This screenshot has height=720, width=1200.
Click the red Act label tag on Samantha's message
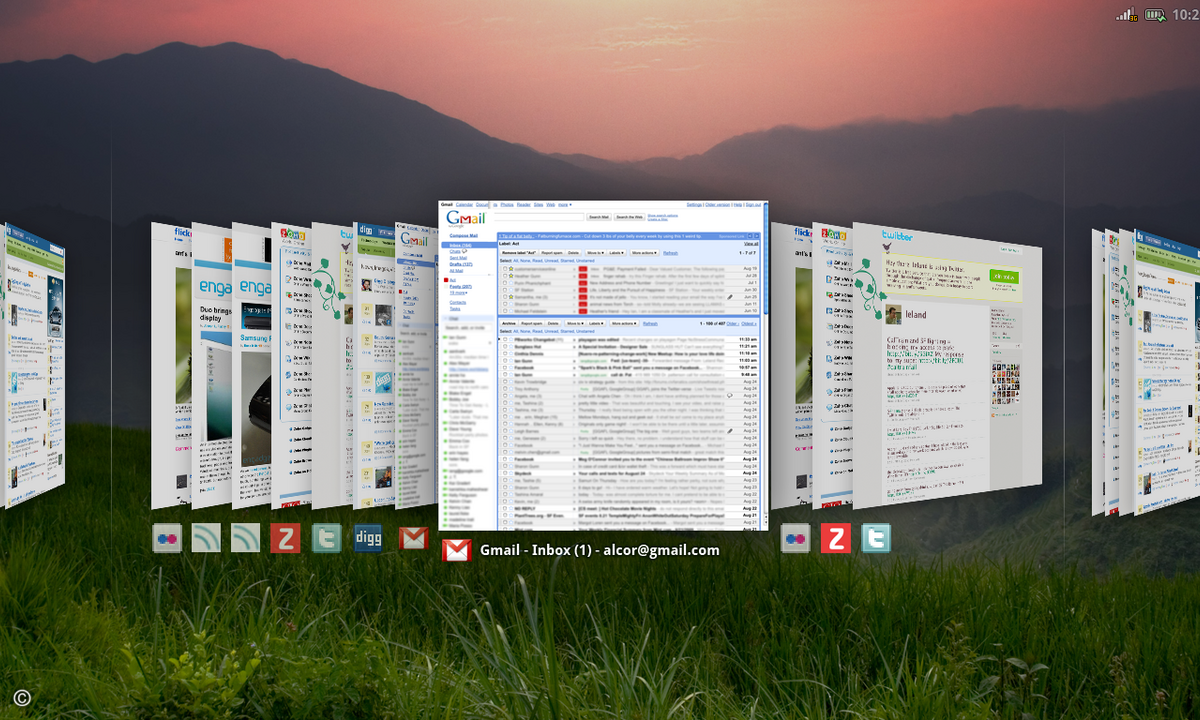pos(583,297)
